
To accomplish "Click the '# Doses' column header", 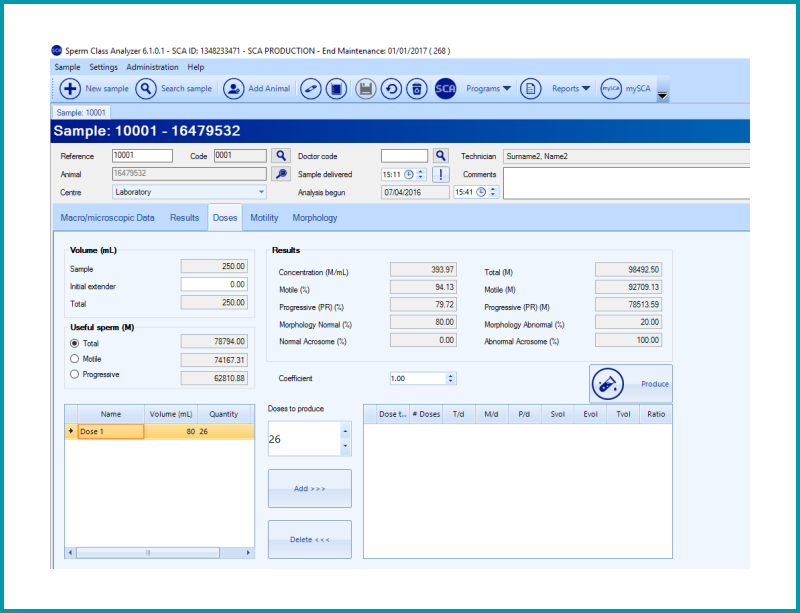I will click(426, 414).
